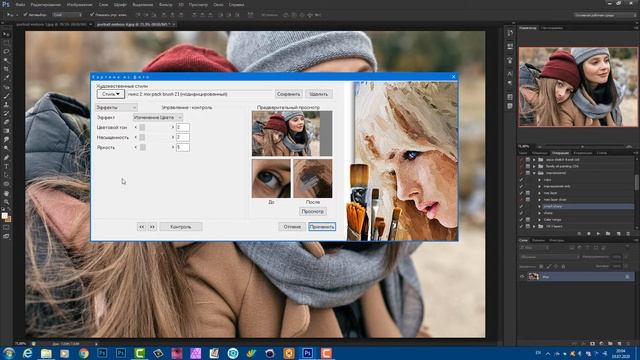Open the 'Изображение' menu
This screenshot has width=640, height=360.
[x=80, y=4]
